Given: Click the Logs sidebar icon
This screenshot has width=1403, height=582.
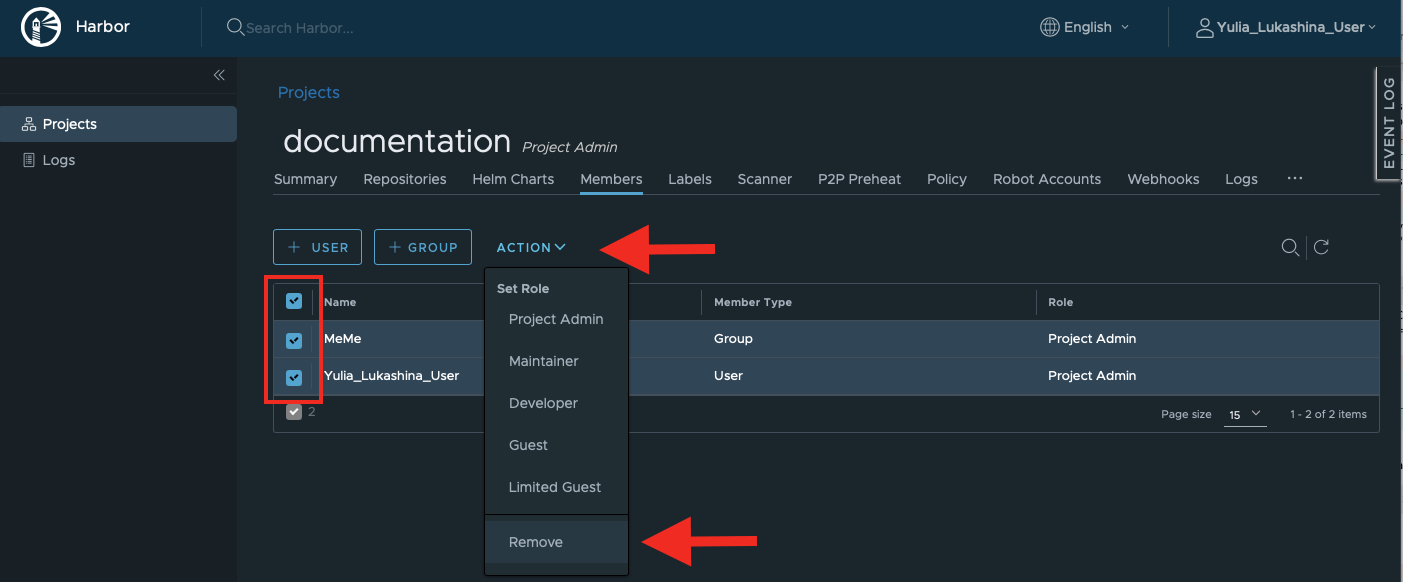Looking at the screenshot, I should 28,160.
